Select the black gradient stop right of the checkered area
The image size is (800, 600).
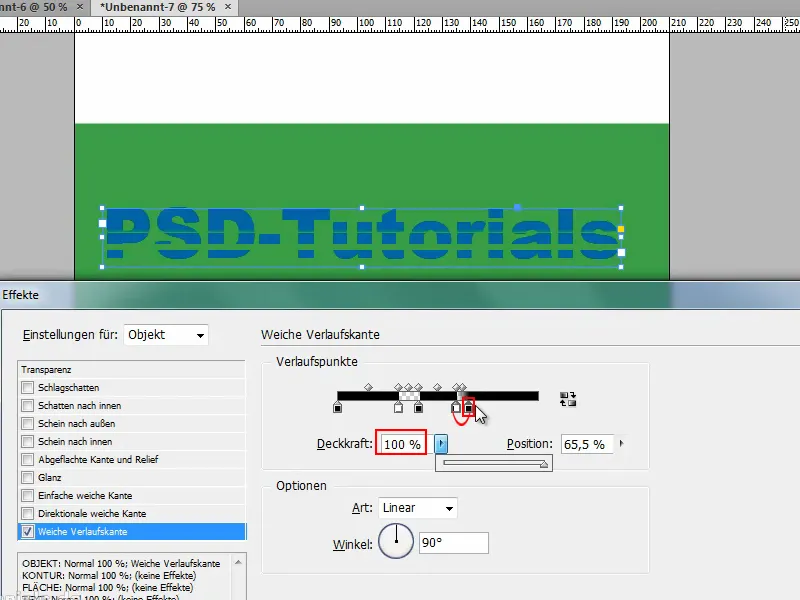(418, 408)
